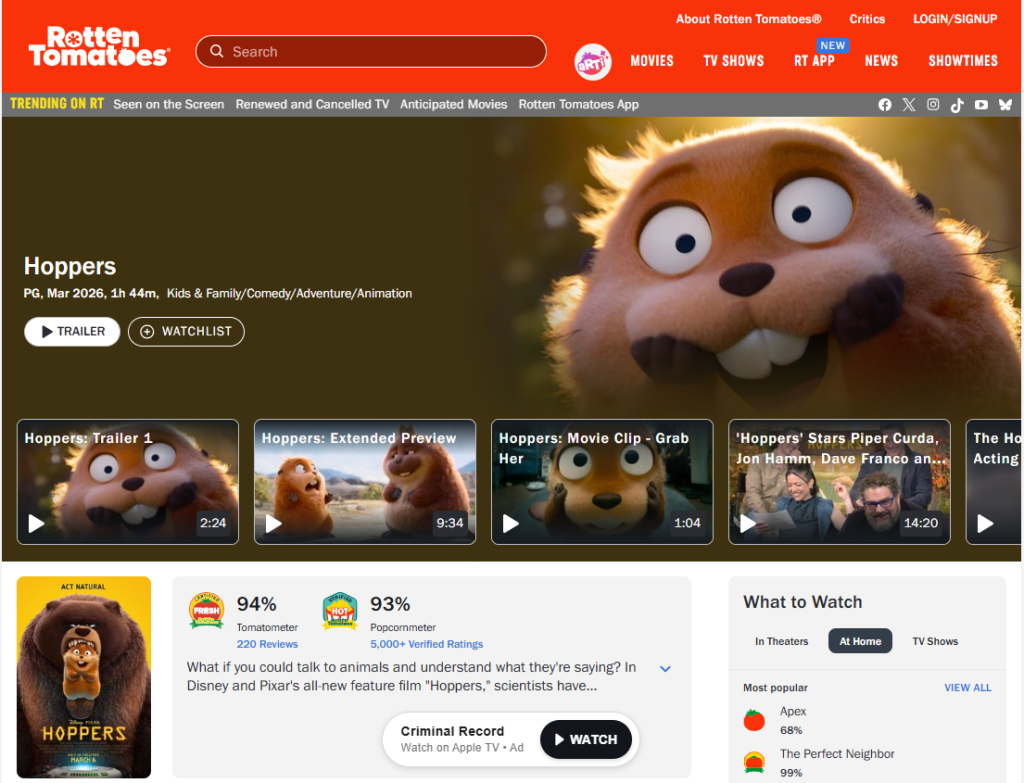1024x783 pixels.
Task: Open the YouTube icon link
Action: point(981,105)
